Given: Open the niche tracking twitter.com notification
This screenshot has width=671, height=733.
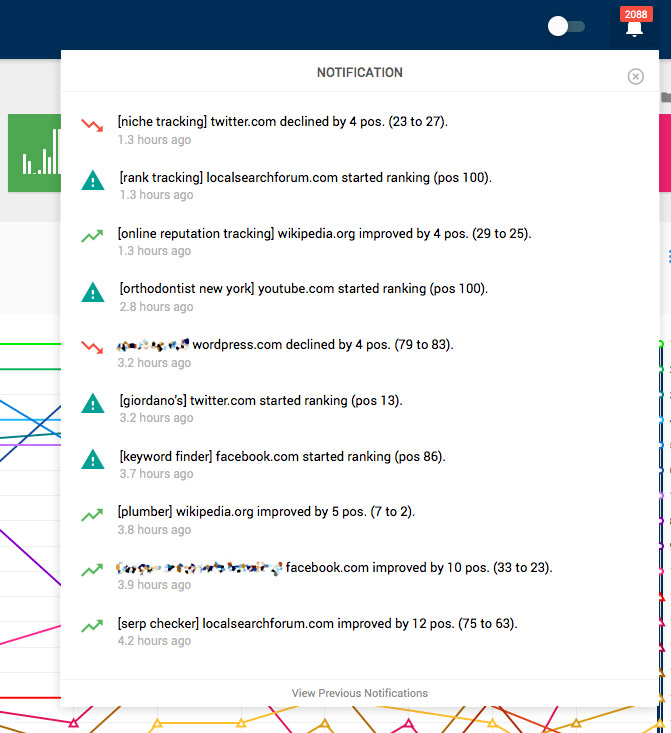Looking at the screenshot, I should (282, 122).
